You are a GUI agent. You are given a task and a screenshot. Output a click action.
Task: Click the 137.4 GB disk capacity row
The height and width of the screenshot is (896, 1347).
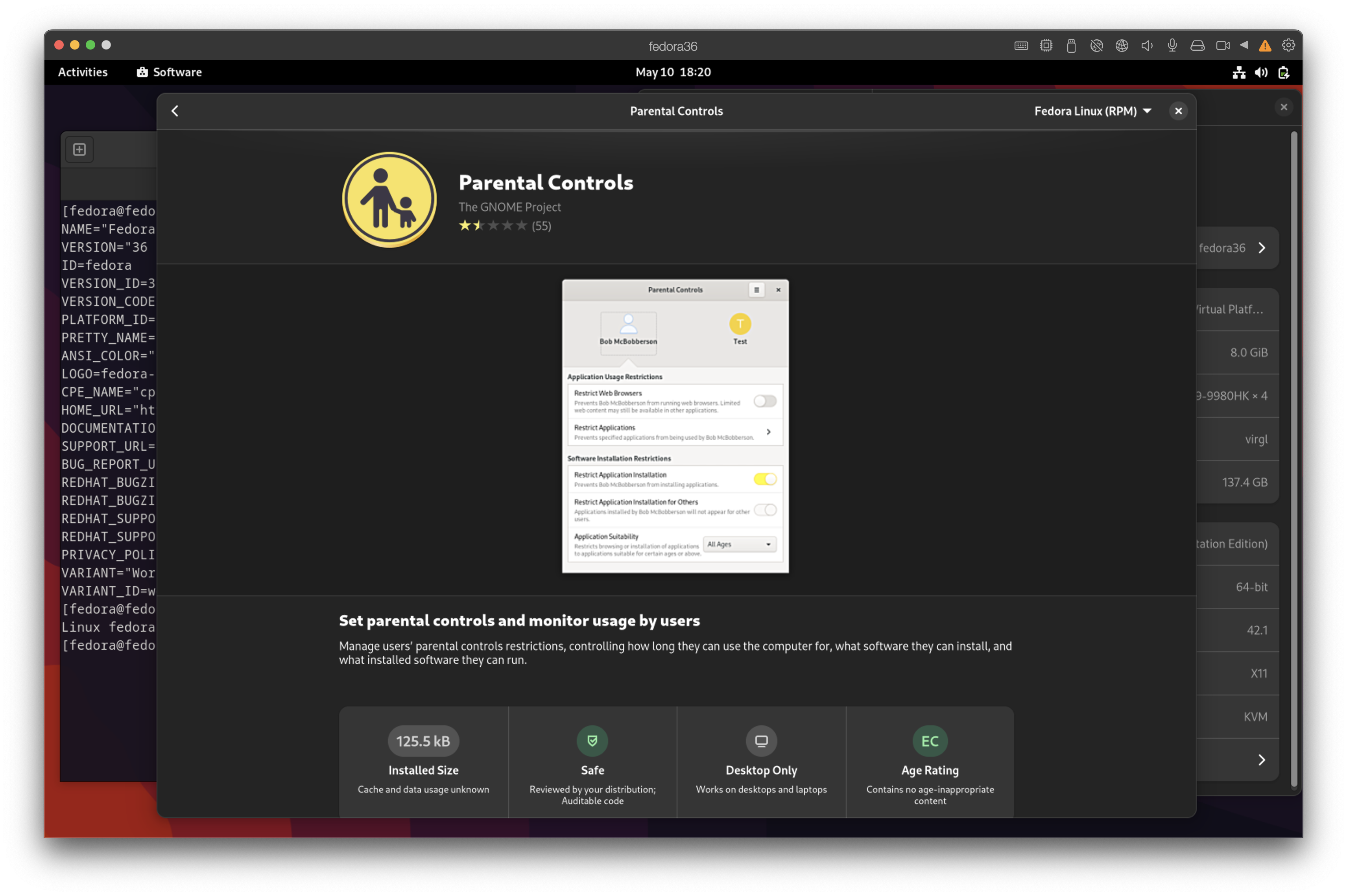(1238, 482)
